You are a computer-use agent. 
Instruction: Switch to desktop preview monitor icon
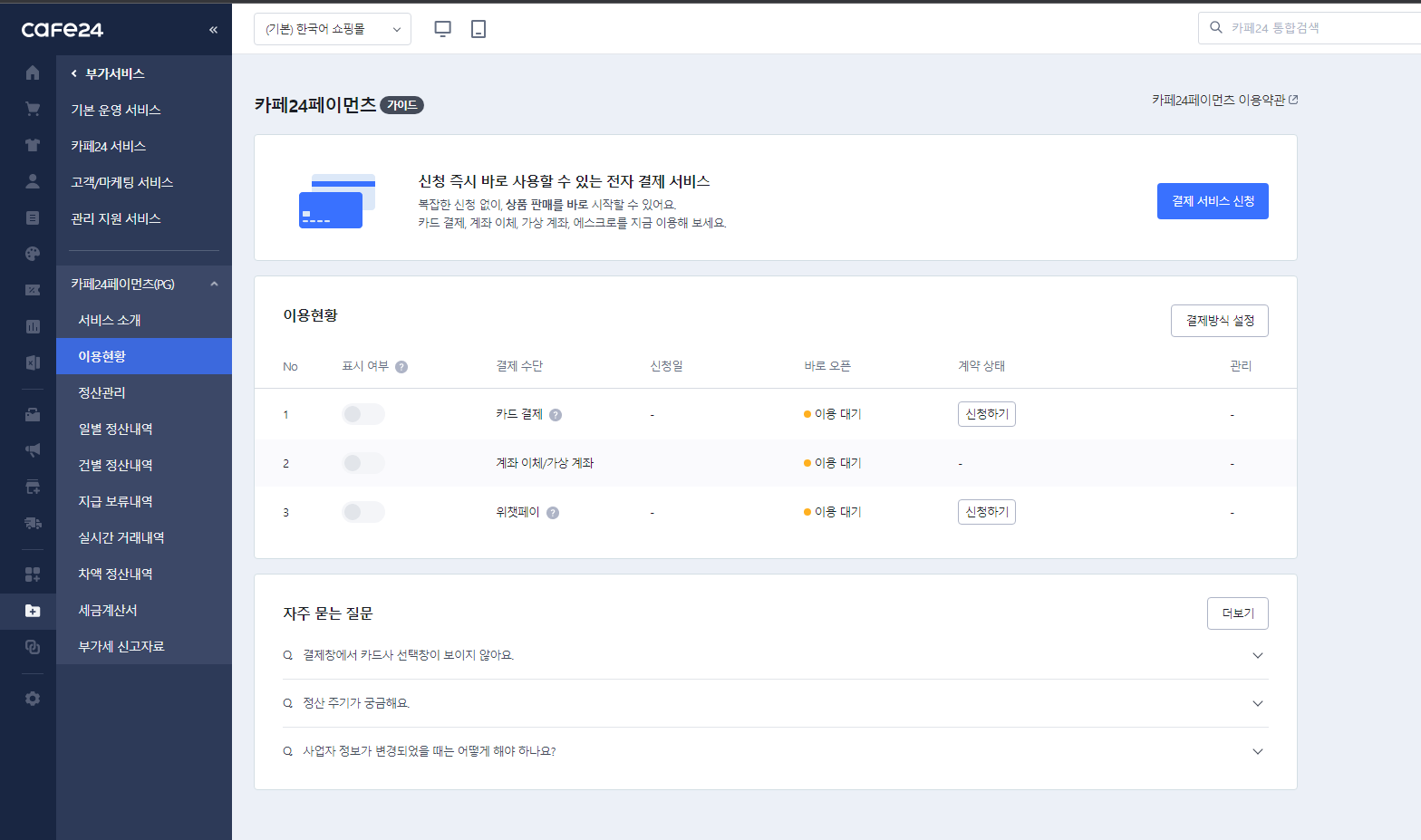[x=442, y=29]
